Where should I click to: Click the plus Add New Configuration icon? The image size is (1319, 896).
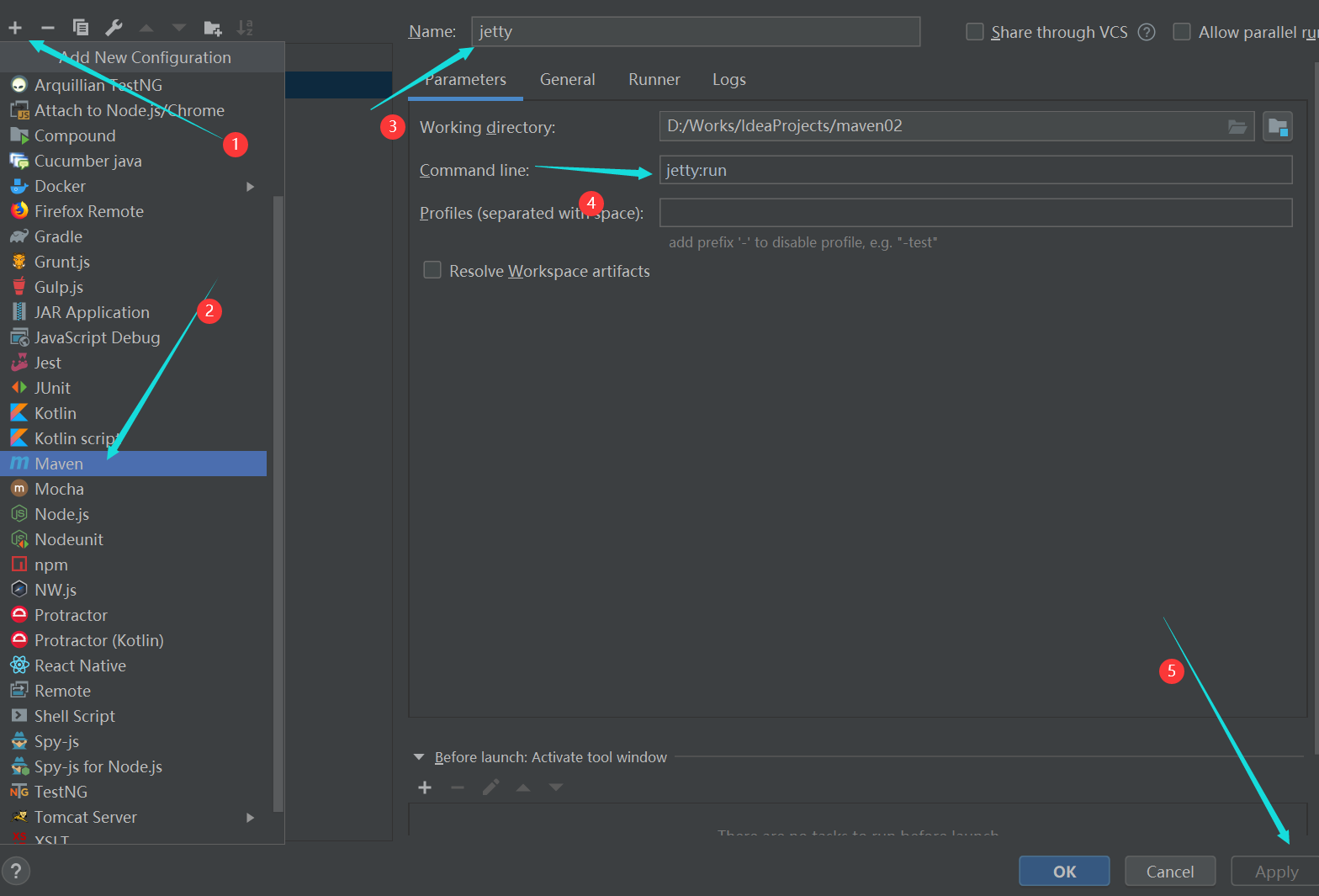15,28
